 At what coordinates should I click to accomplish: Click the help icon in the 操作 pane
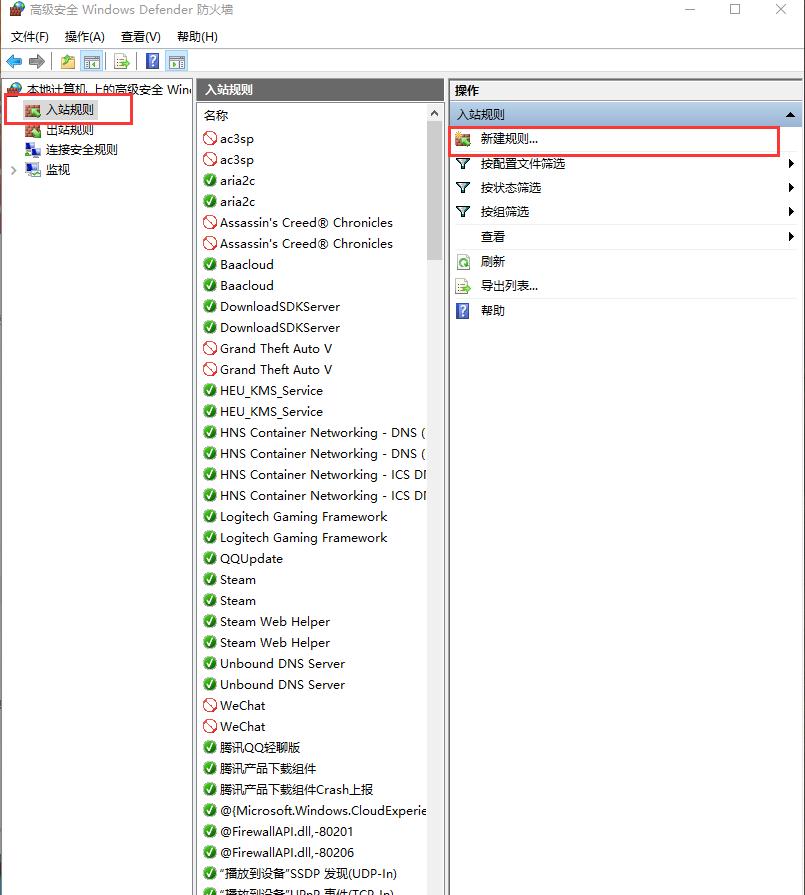pyautogui.click(x=463, y=311)
